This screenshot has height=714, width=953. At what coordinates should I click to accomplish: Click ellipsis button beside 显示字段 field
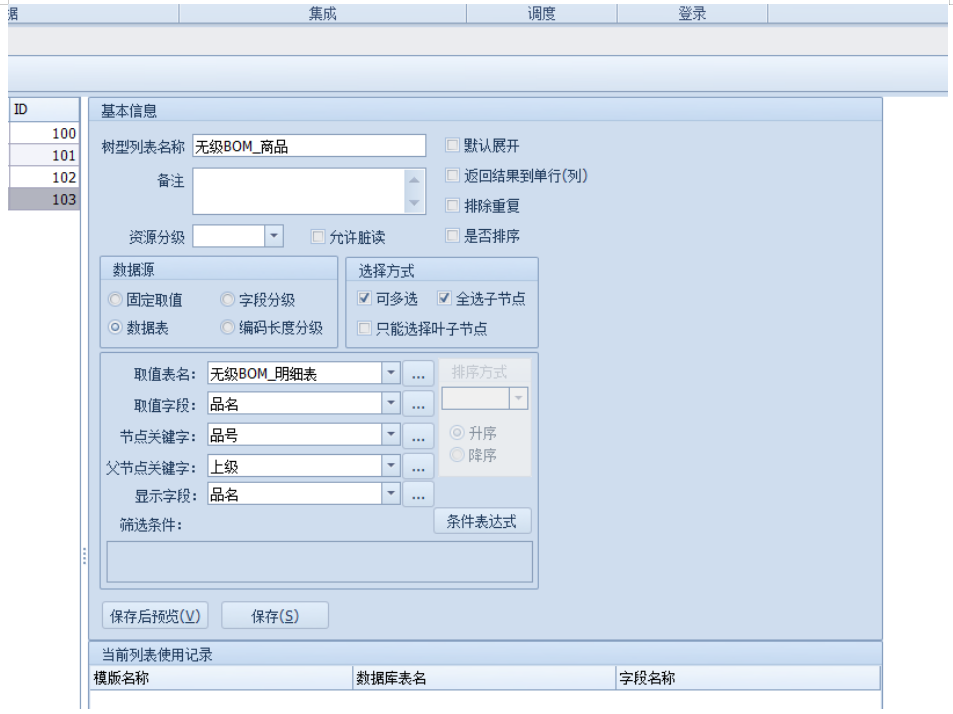point(418,494)
